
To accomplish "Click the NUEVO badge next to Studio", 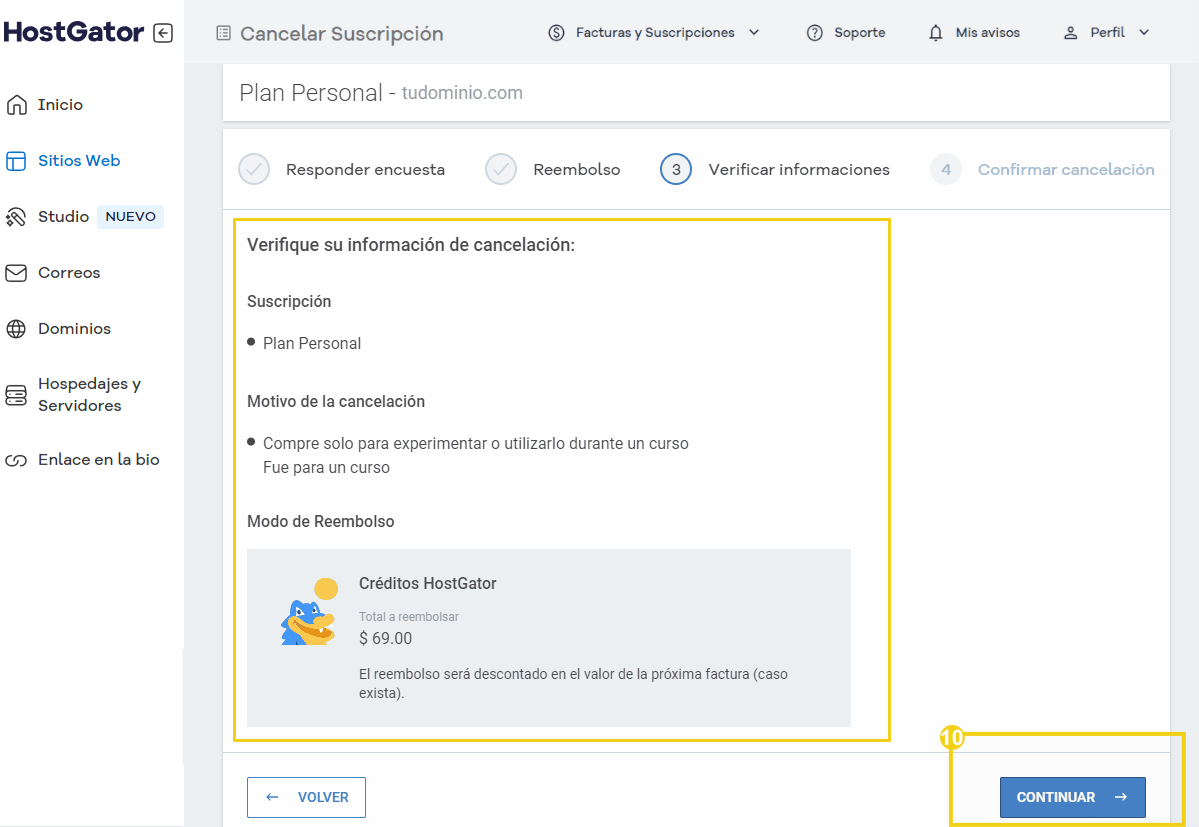I will 130,216.
